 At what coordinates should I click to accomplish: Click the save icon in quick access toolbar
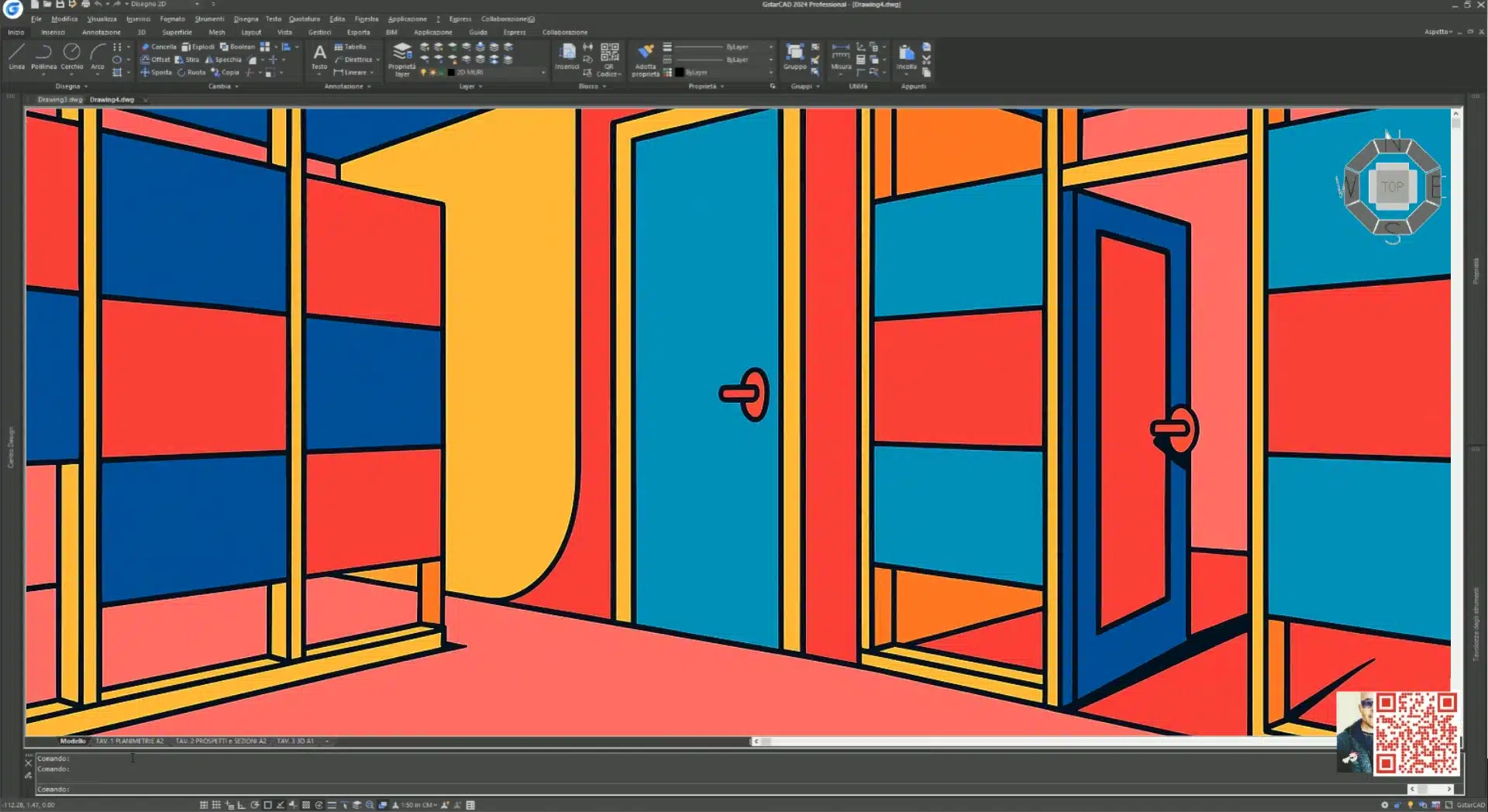60,5
